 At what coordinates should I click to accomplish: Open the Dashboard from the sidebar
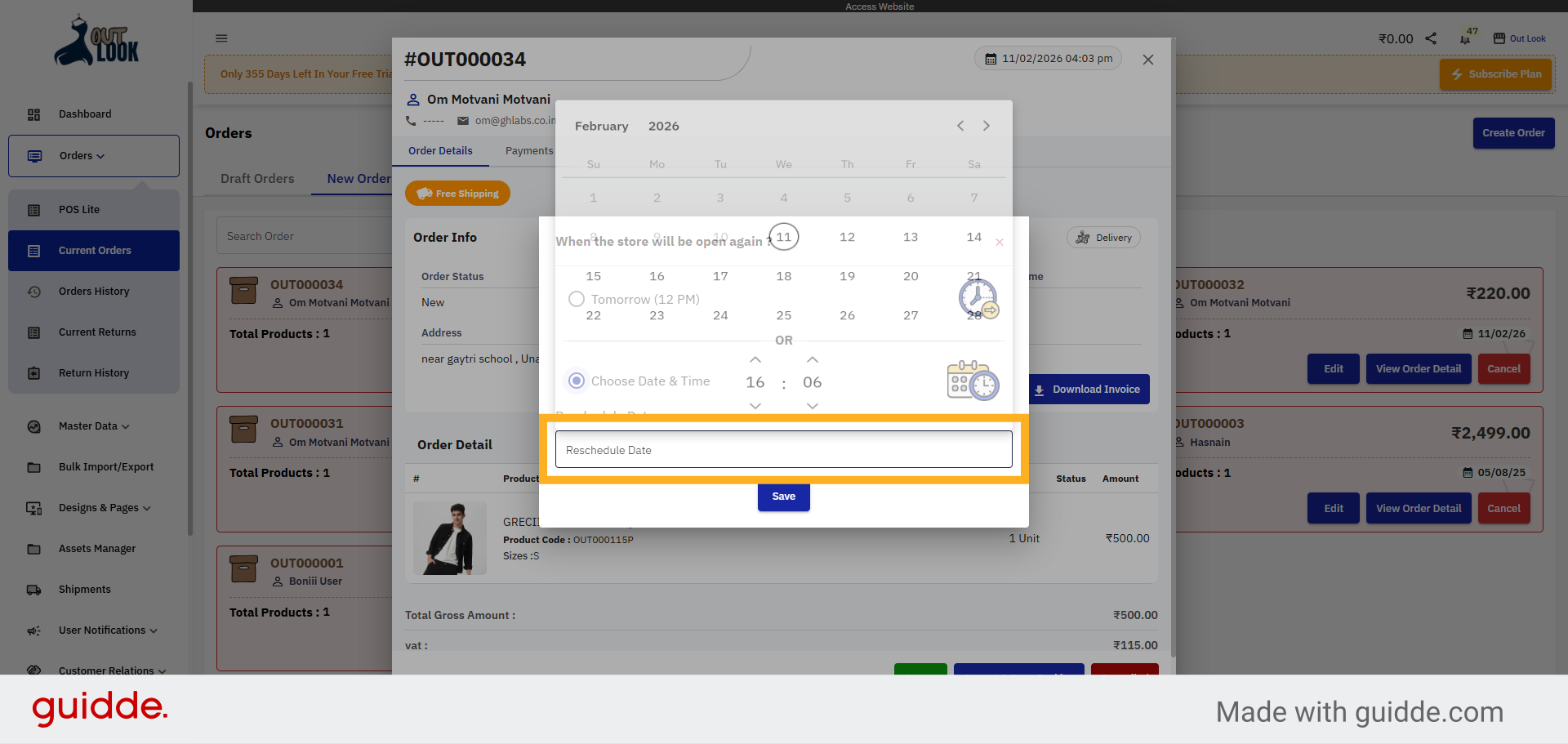85,114
